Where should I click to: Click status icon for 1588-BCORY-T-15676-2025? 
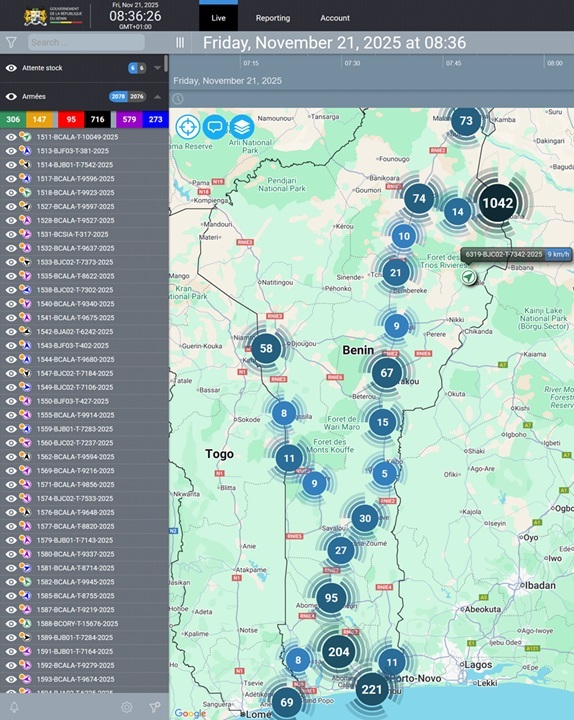tap(25, 624)
